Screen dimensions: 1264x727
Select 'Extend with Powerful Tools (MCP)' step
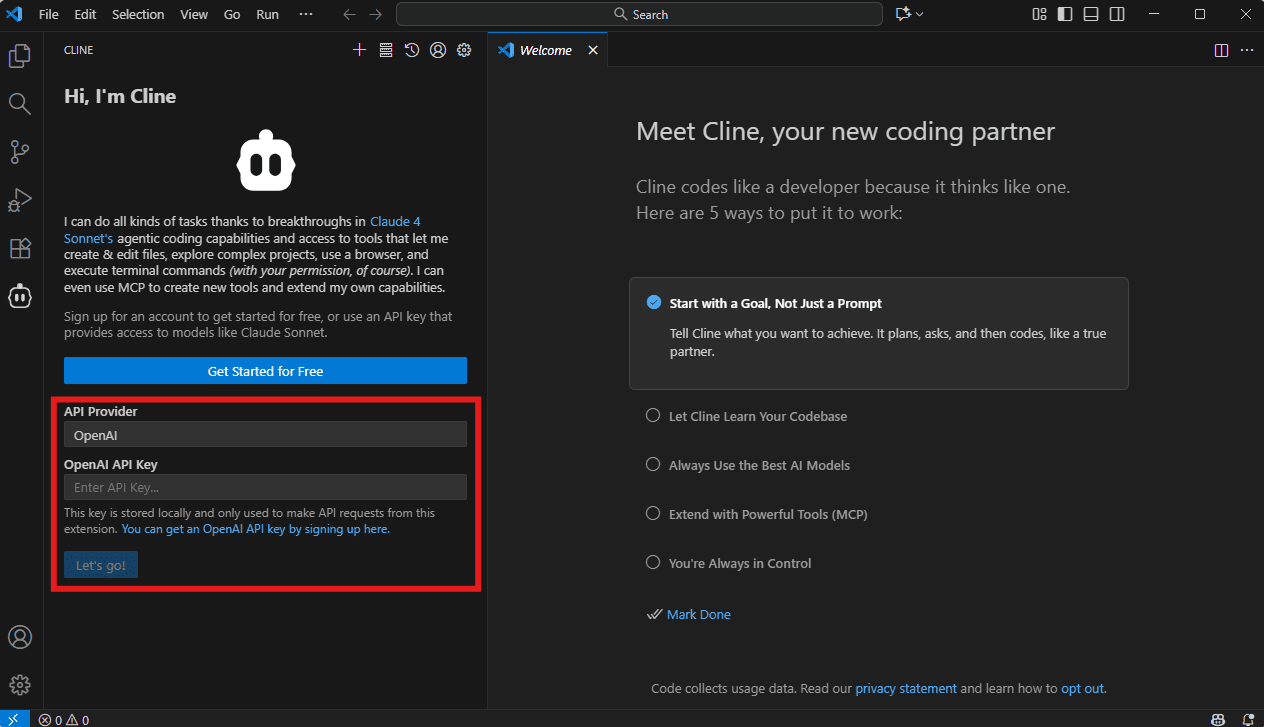click(x=767, y=514)
